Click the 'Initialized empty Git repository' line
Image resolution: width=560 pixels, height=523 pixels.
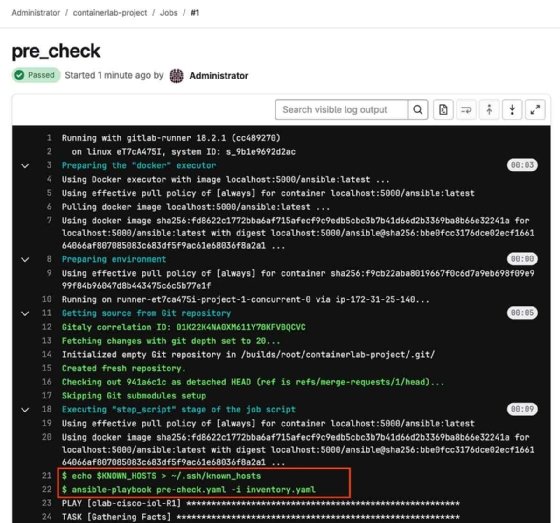click(248, 354)
